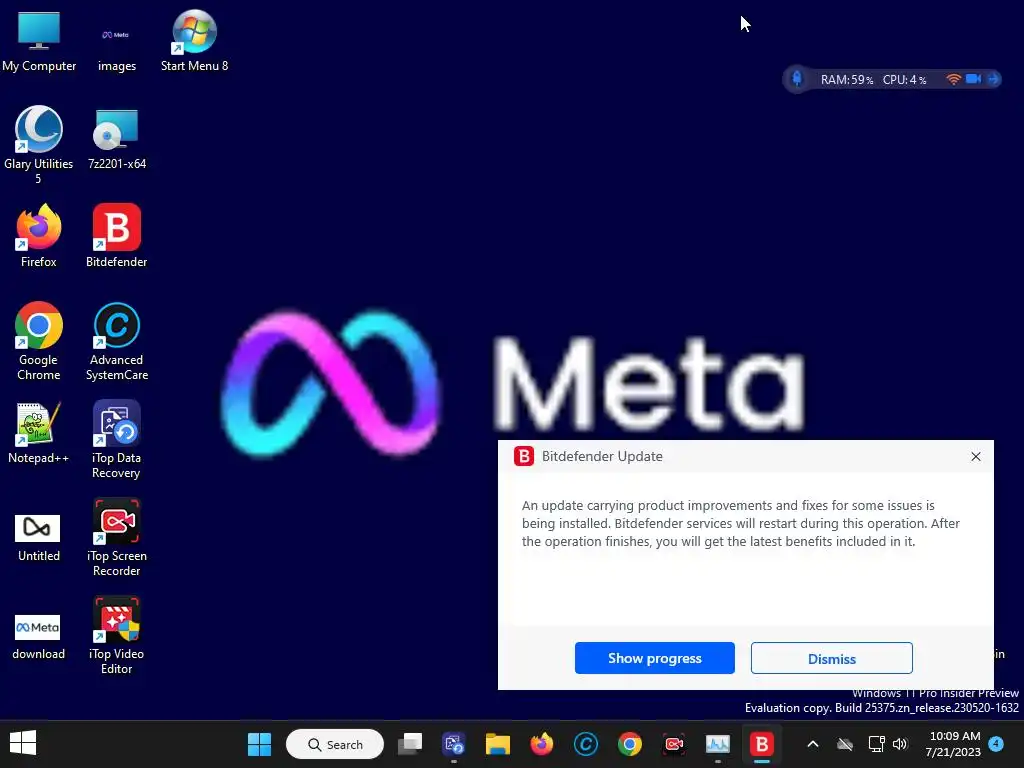Click Show progress in Bitdefender Update
The height and width of the screenshot is (768, 1024).
[654, 658]
